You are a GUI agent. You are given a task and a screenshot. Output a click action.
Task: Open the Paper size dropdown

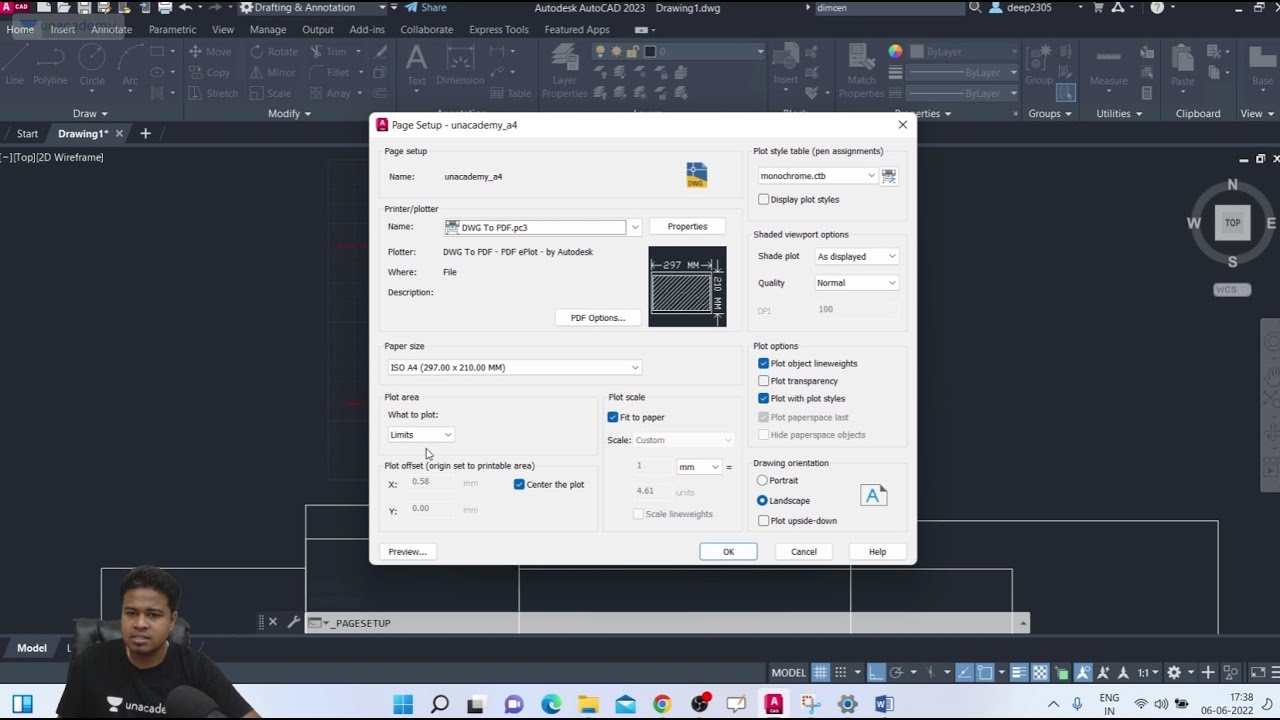(x=513, y=367)
